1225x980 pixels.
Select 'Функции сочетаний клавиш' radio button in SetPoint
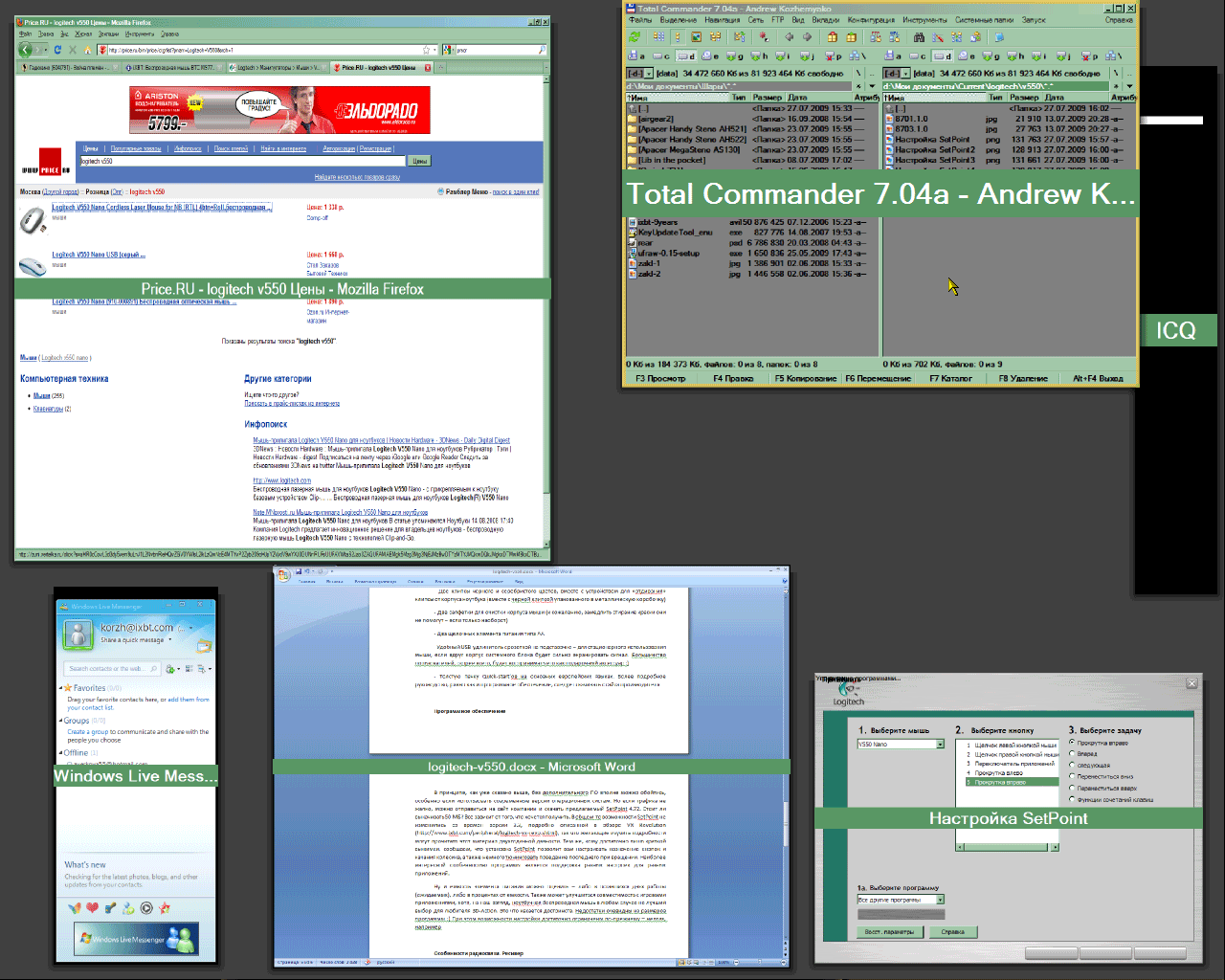click(x=1072, y=800)
